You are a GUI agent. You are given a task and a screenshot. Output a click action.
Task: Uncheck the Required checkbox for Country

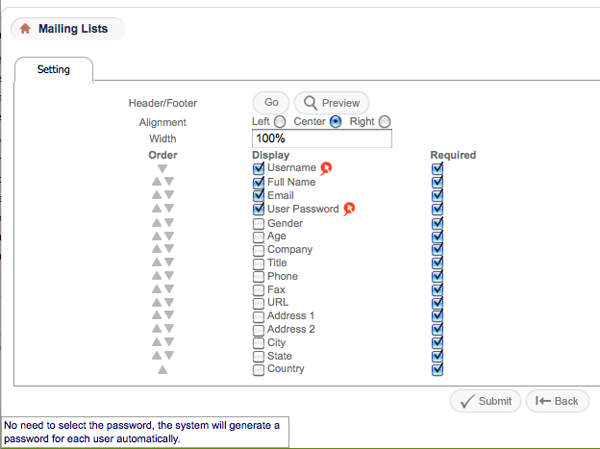click(x=437, y=369)
